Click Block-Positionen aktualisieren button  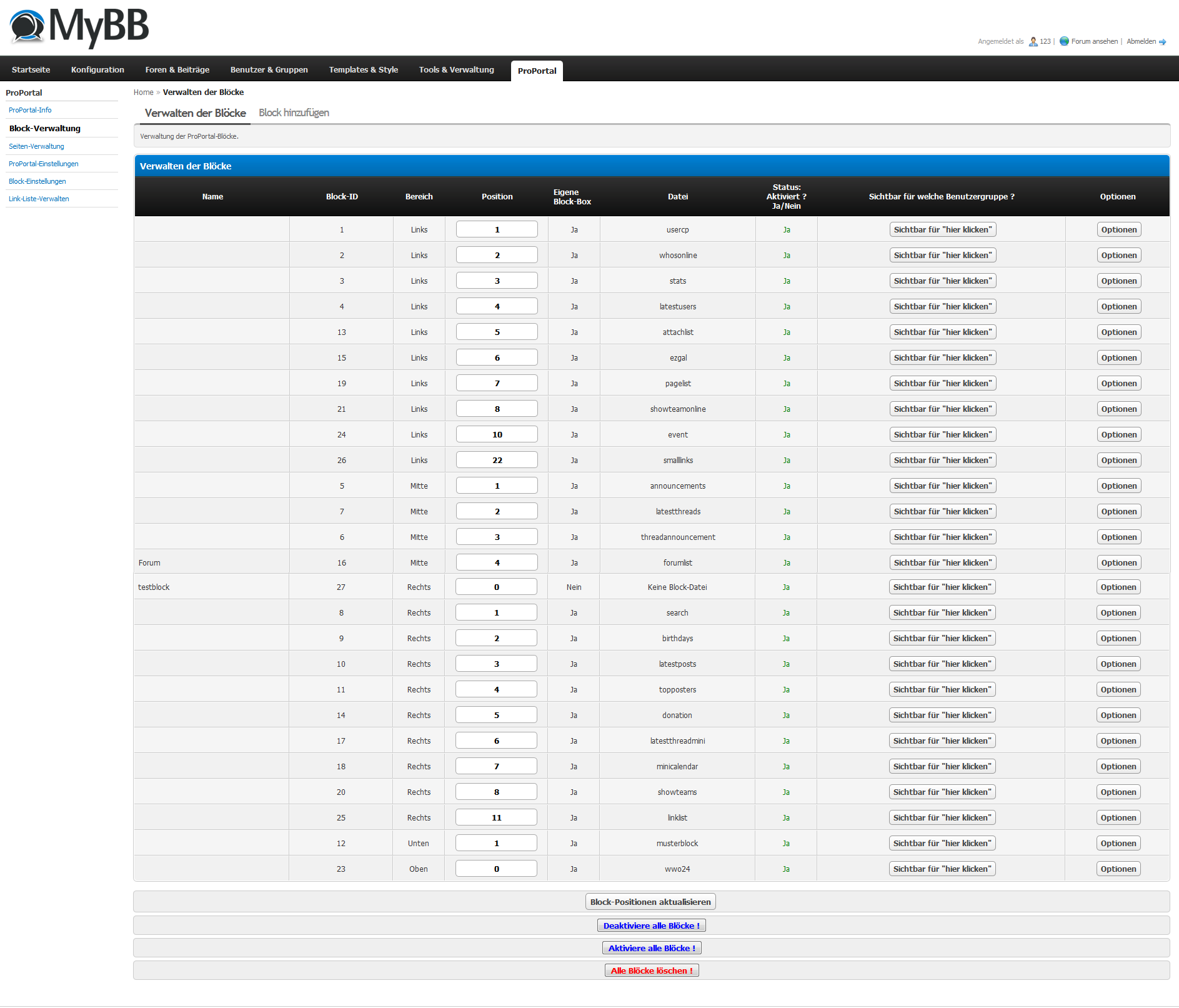(x=650, y=902)
